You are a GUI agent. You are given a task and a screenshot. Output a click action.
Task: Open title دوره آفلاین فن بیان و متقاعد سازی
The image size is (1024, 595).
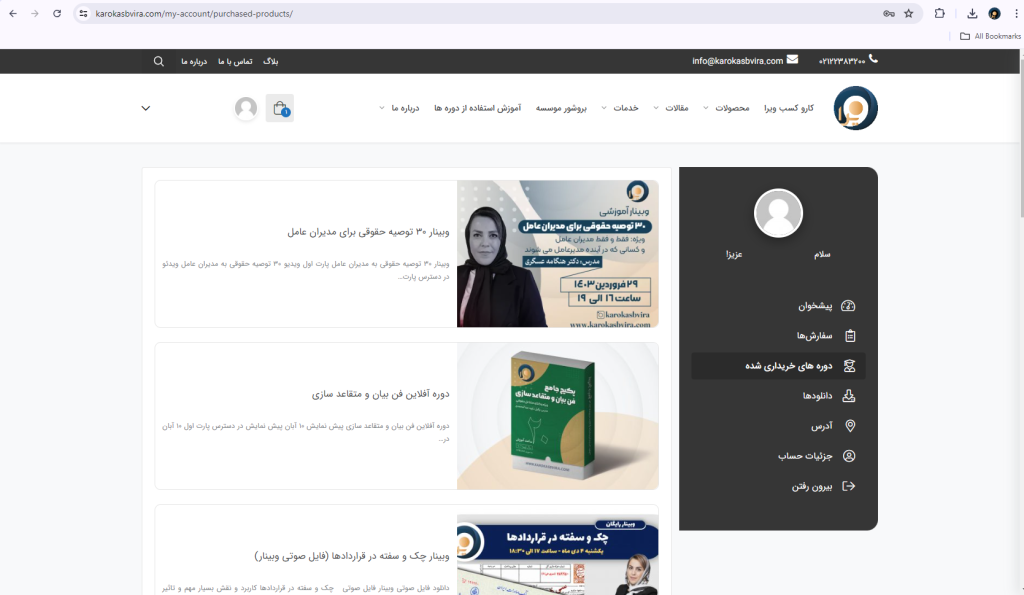point(381,394)
